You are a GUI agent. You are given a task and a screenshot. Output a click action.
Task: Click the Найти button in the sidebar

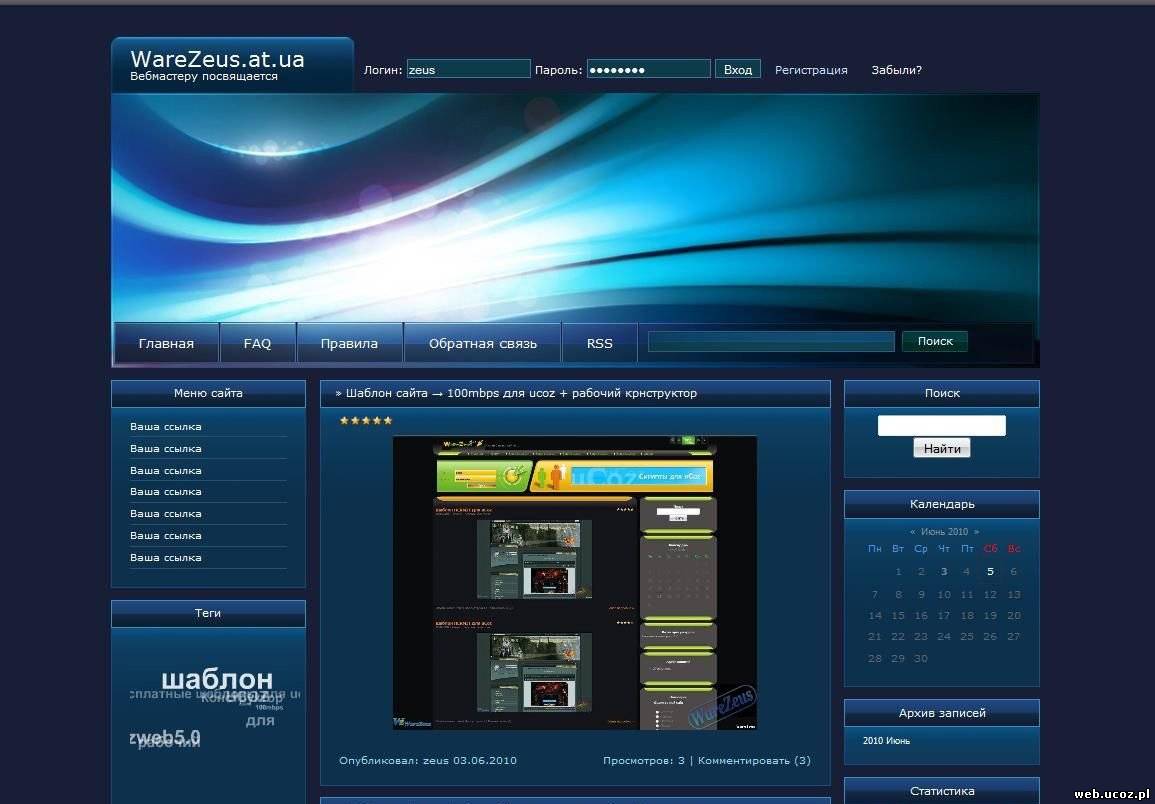point(942,449)
